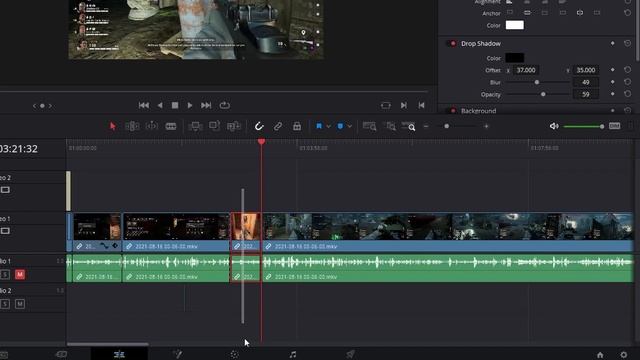Reset the Drop Shadow Opacity value
The image size is (640, 360).
[627, 94]
